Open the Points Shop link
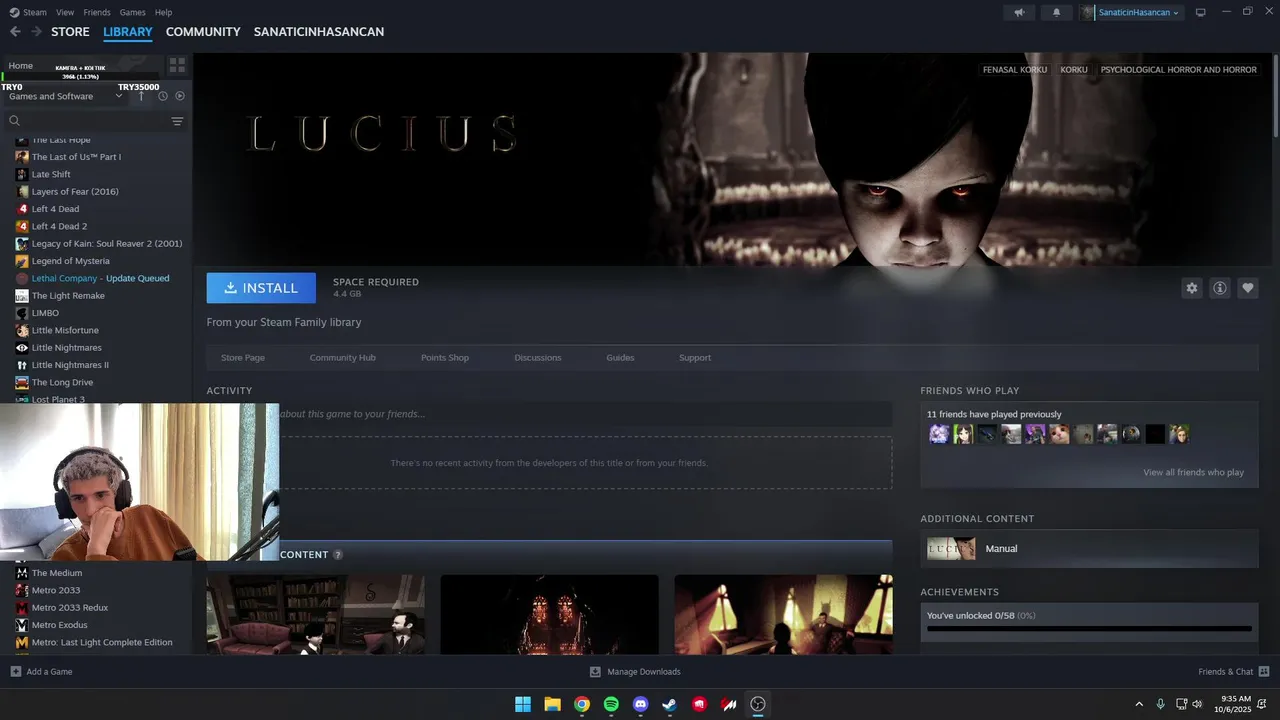1280x720 pixels. click(445, 357)
